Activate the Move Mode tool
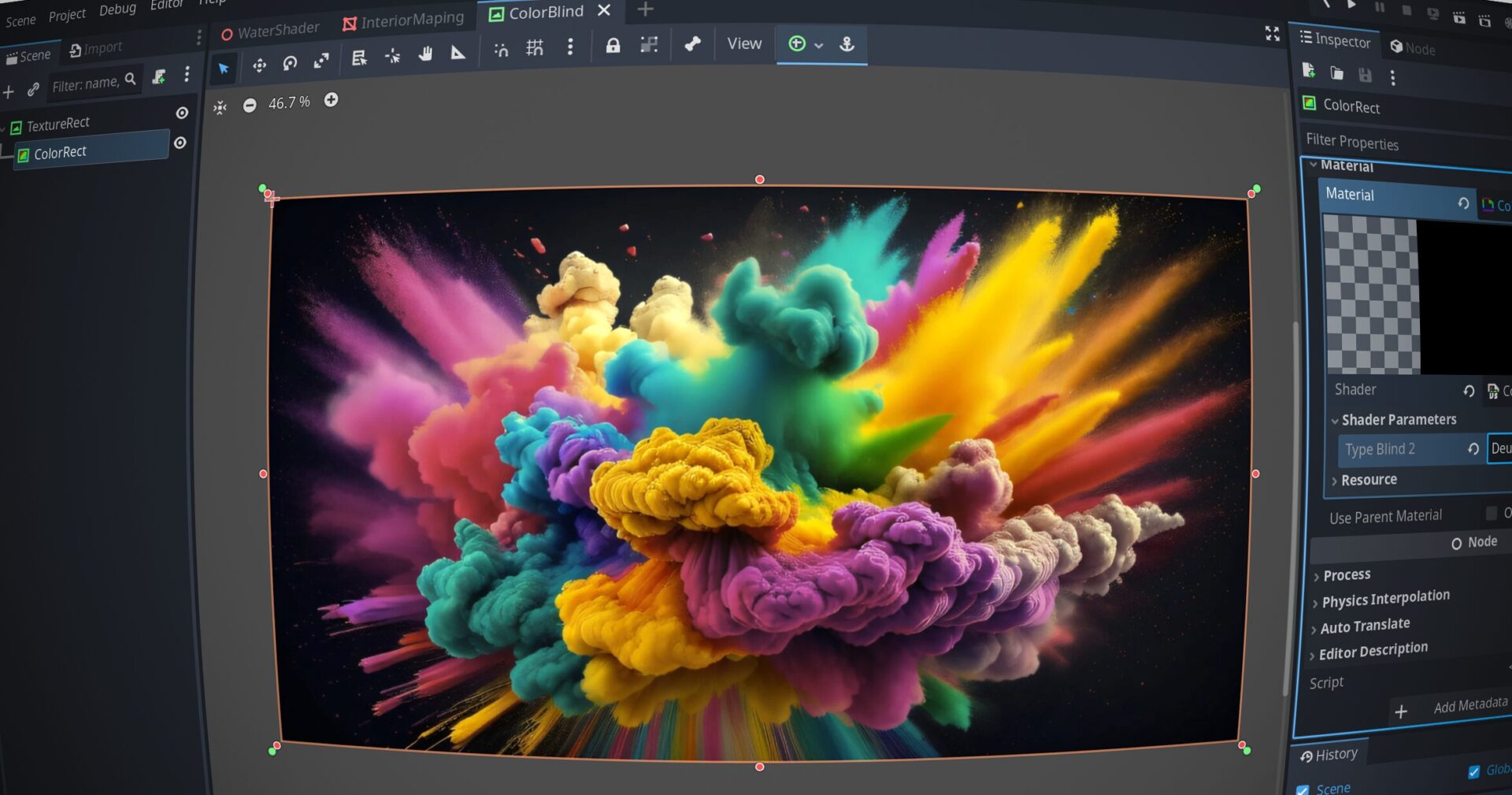Viewport: 1512px width, 795px height. tap(259, 65)
